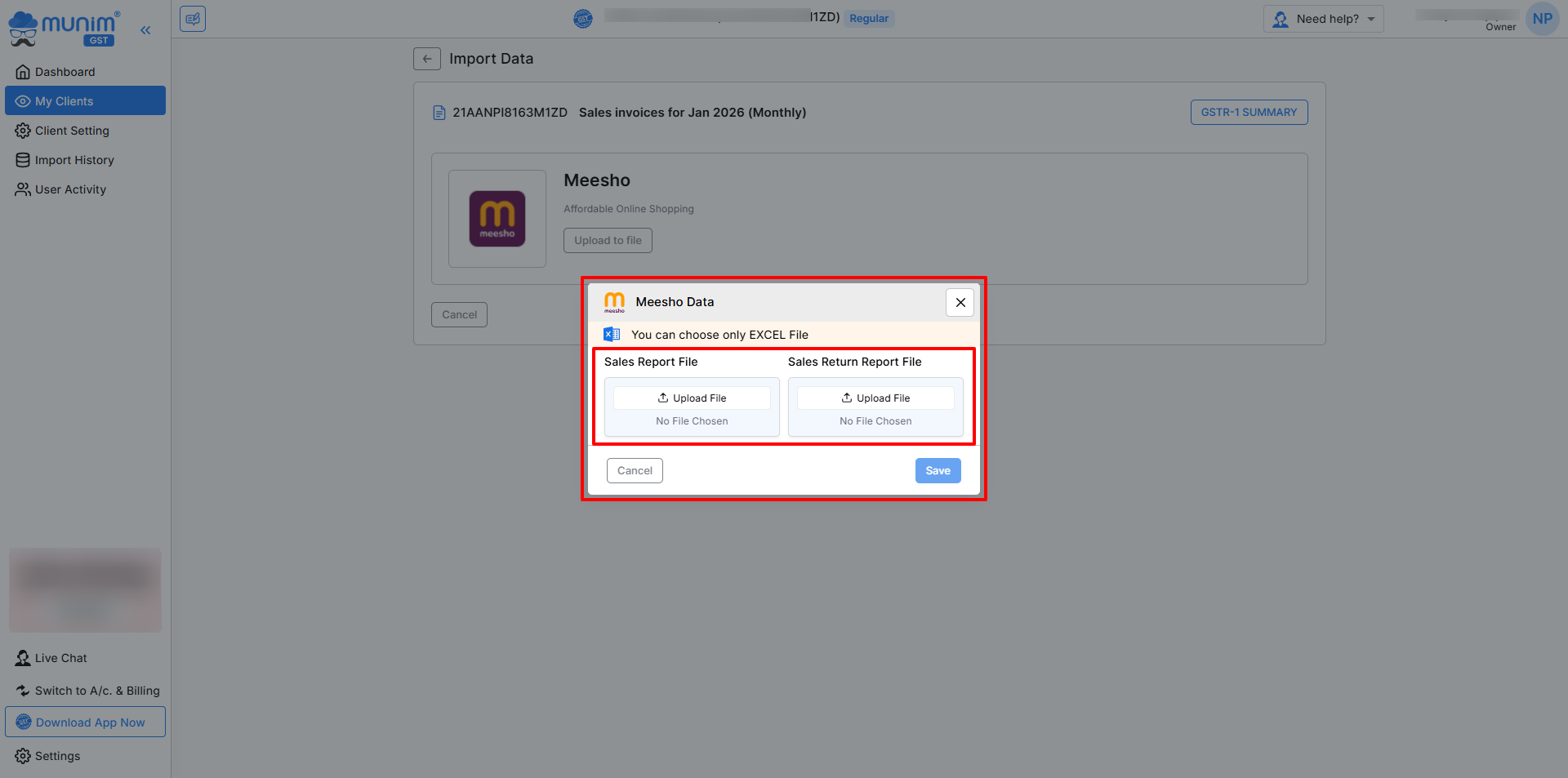Viewport: 1568px width, 778px height.
Task: Upload file for Sales Return Report
Action: [x=875, y=398]
